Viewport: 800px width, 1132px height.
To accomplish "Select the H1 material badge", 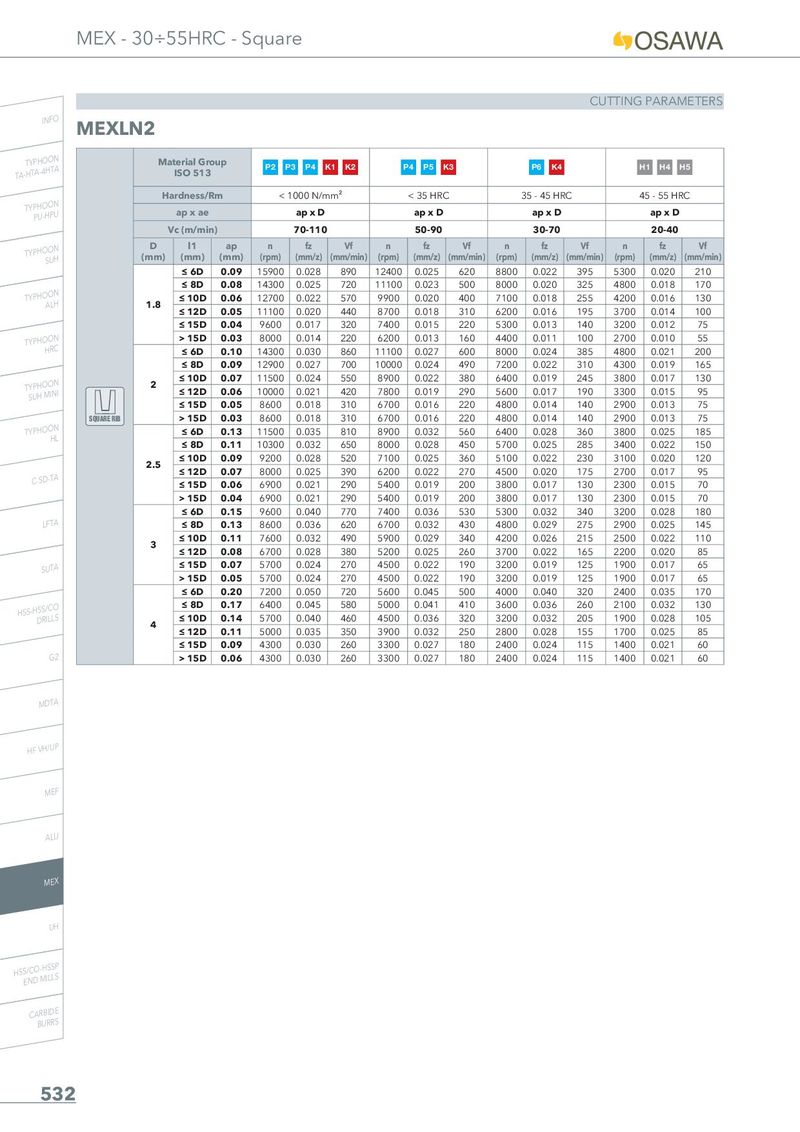I will coord(645,167).
